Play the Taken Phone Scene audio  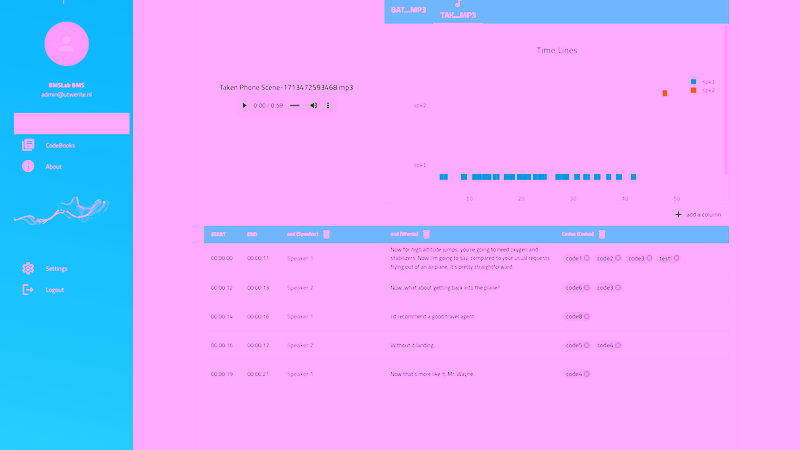click(244, 106)
